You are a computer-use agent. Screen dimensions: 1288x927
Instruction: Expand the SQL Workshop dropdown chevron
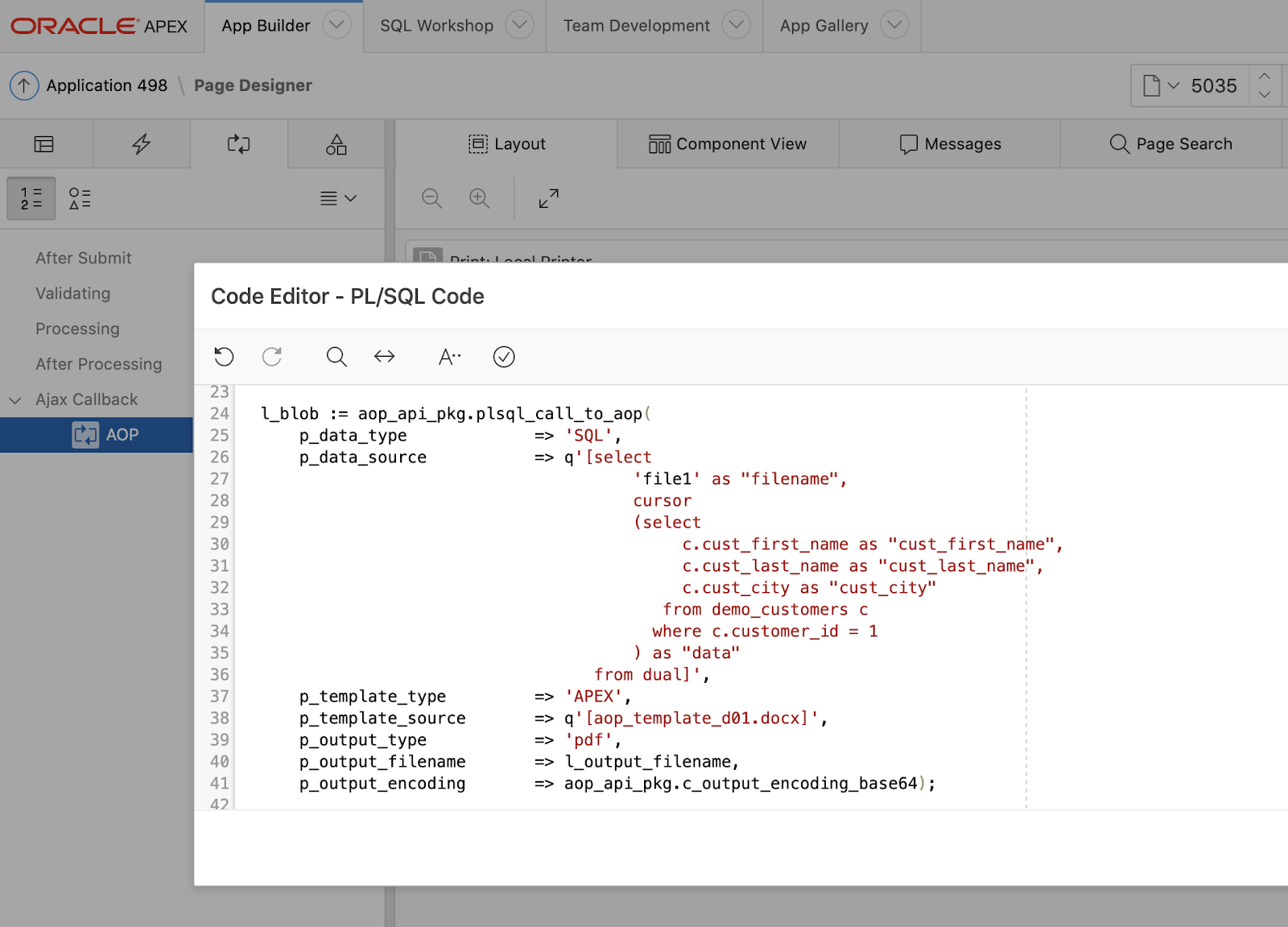520,25
